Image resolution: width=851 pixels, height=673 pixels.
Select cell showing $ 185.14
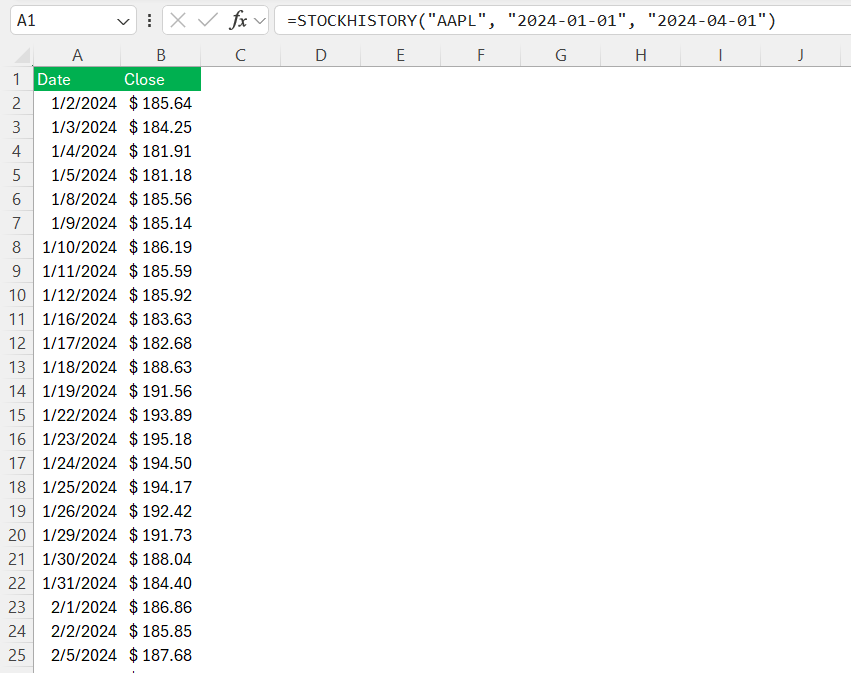point(161,223)
